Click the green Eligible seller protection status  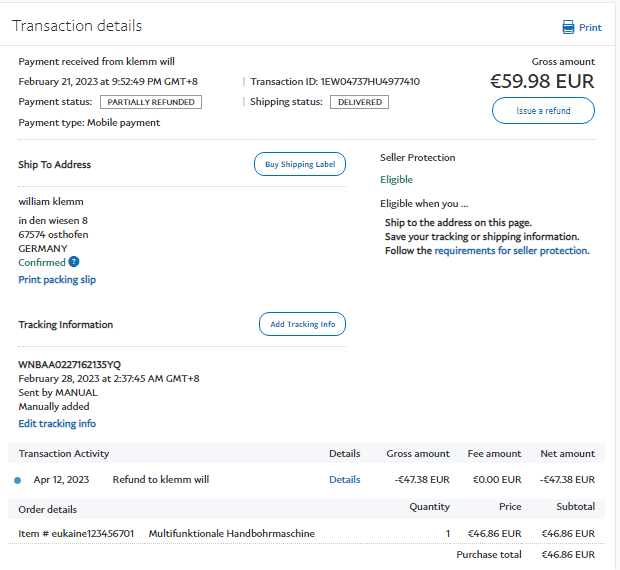click(396, 180)
